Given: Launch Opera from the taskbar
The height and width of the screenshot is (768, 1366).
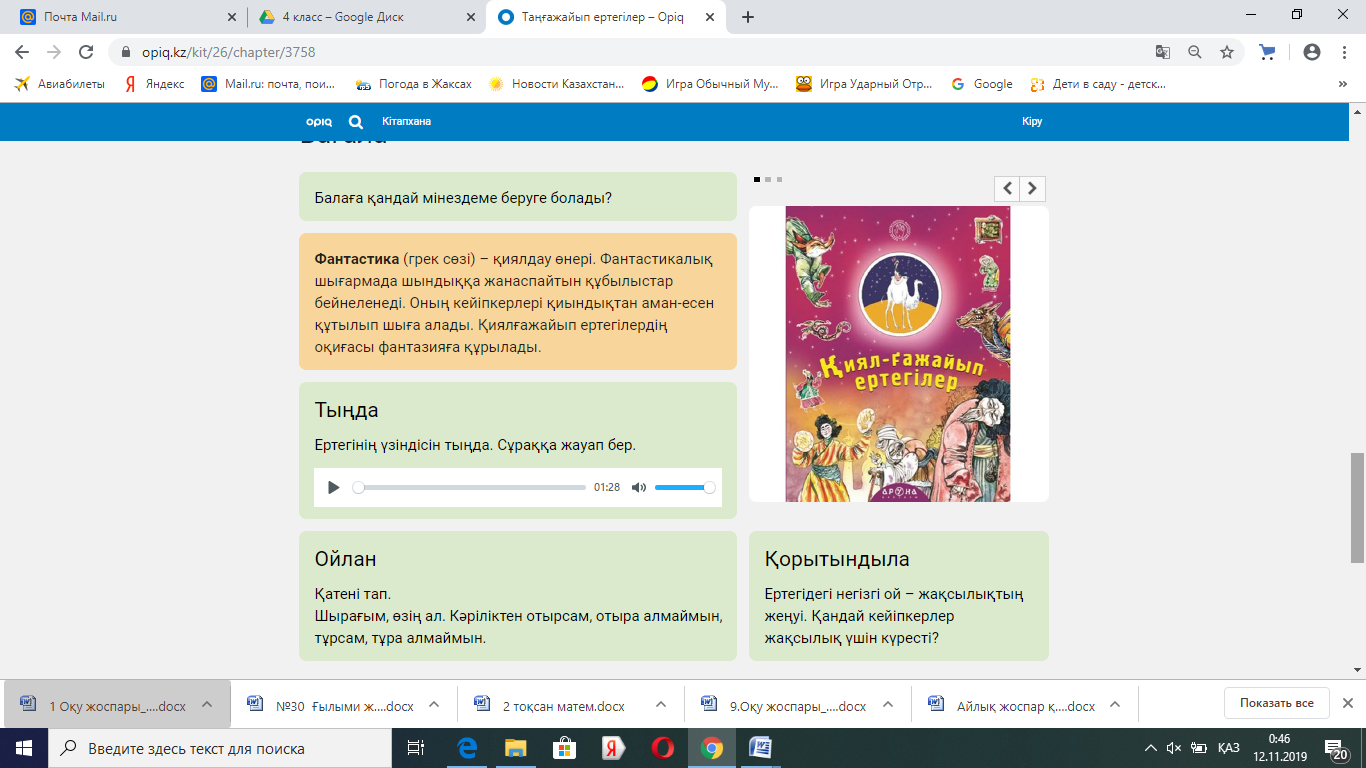Looking at the screenshot, I should pyautogui.click(x=662, y=748).
